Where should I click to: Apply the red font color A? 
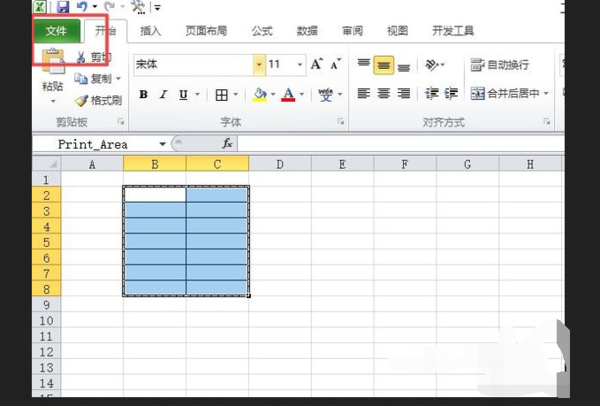[x=289, y=95]
